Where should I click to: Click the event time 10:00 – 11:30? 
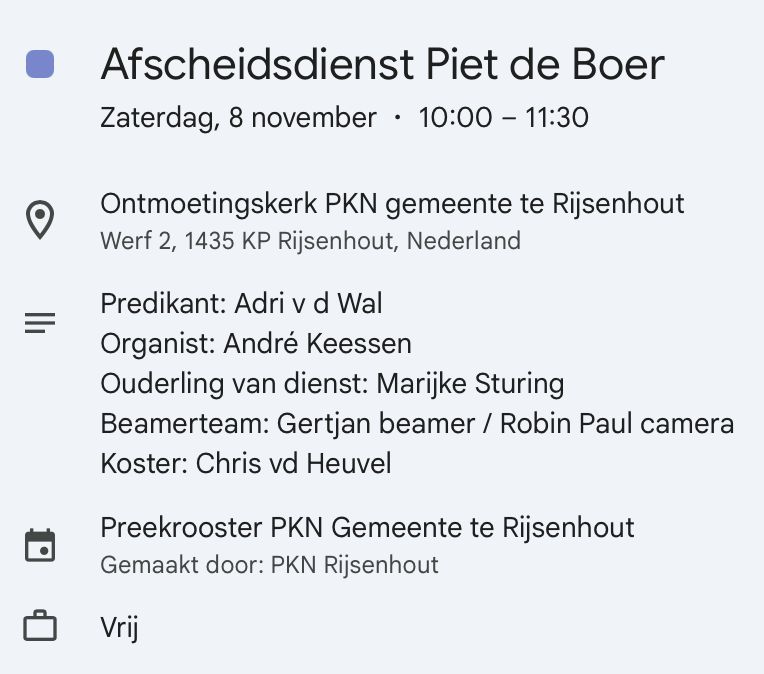[503, 118]
